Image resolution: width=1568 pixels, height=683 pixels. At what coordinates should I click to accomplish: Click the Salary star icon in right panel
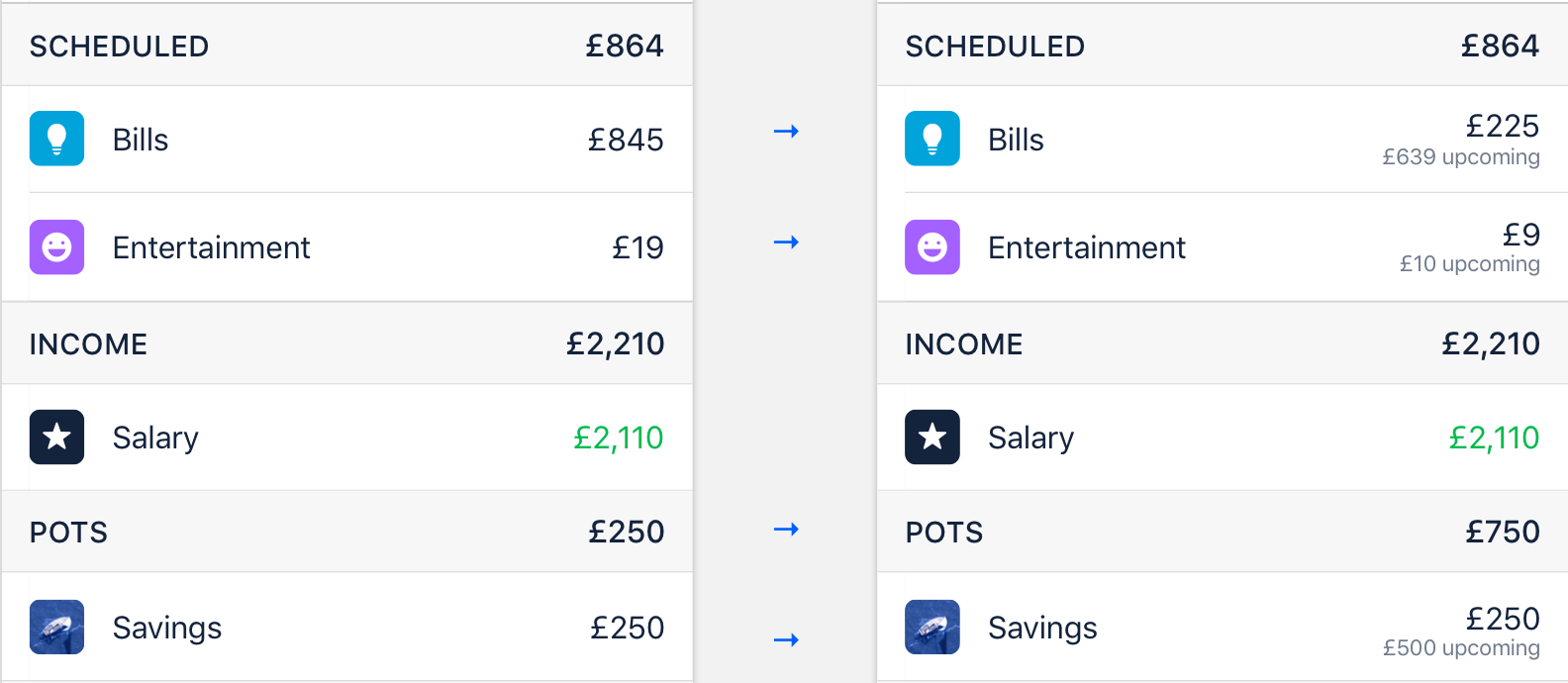[x=932, y=437]
